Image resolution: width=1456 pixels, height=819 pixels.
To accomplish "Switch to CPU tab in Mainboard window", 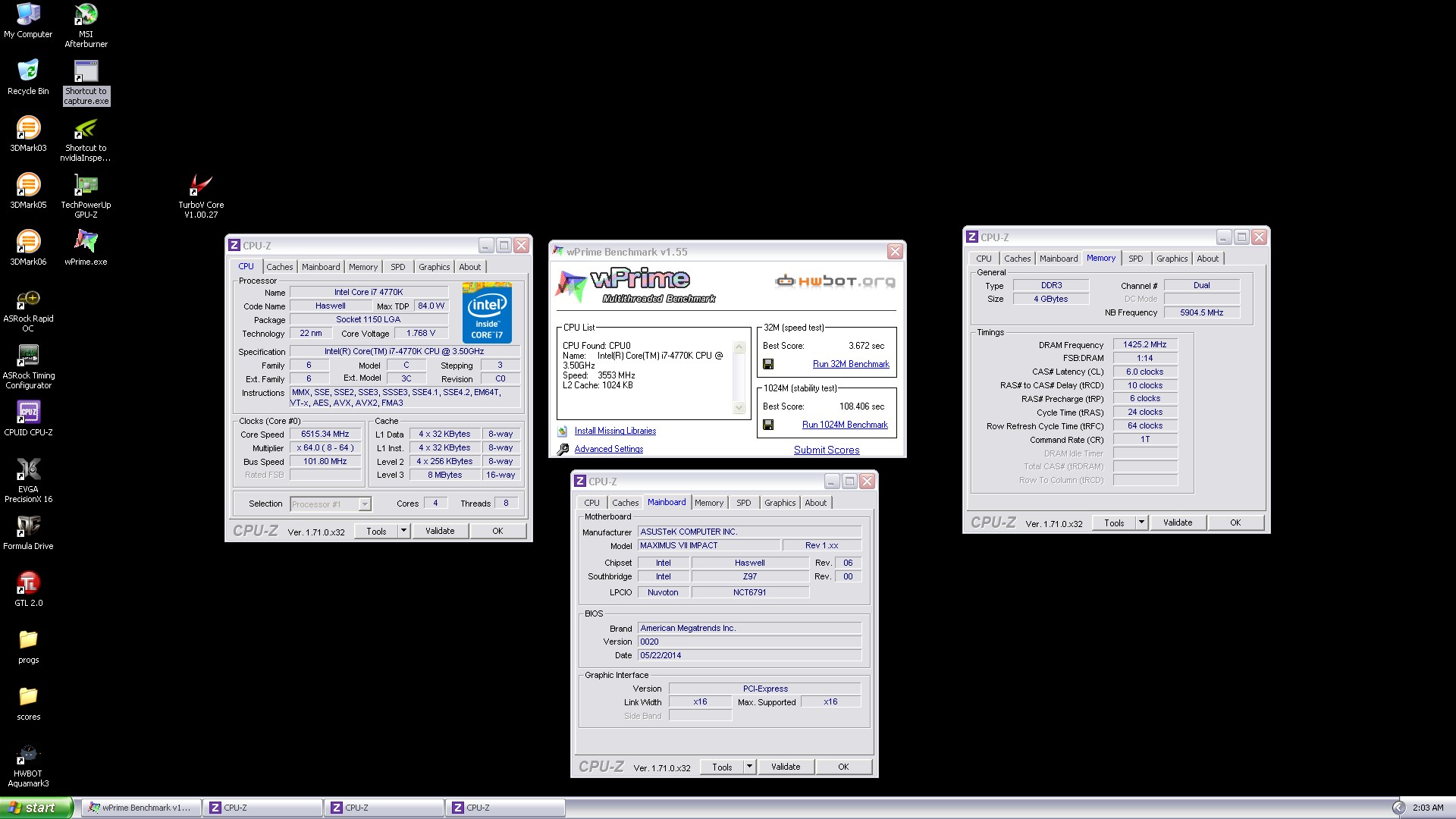I will (x=591, y=503).
